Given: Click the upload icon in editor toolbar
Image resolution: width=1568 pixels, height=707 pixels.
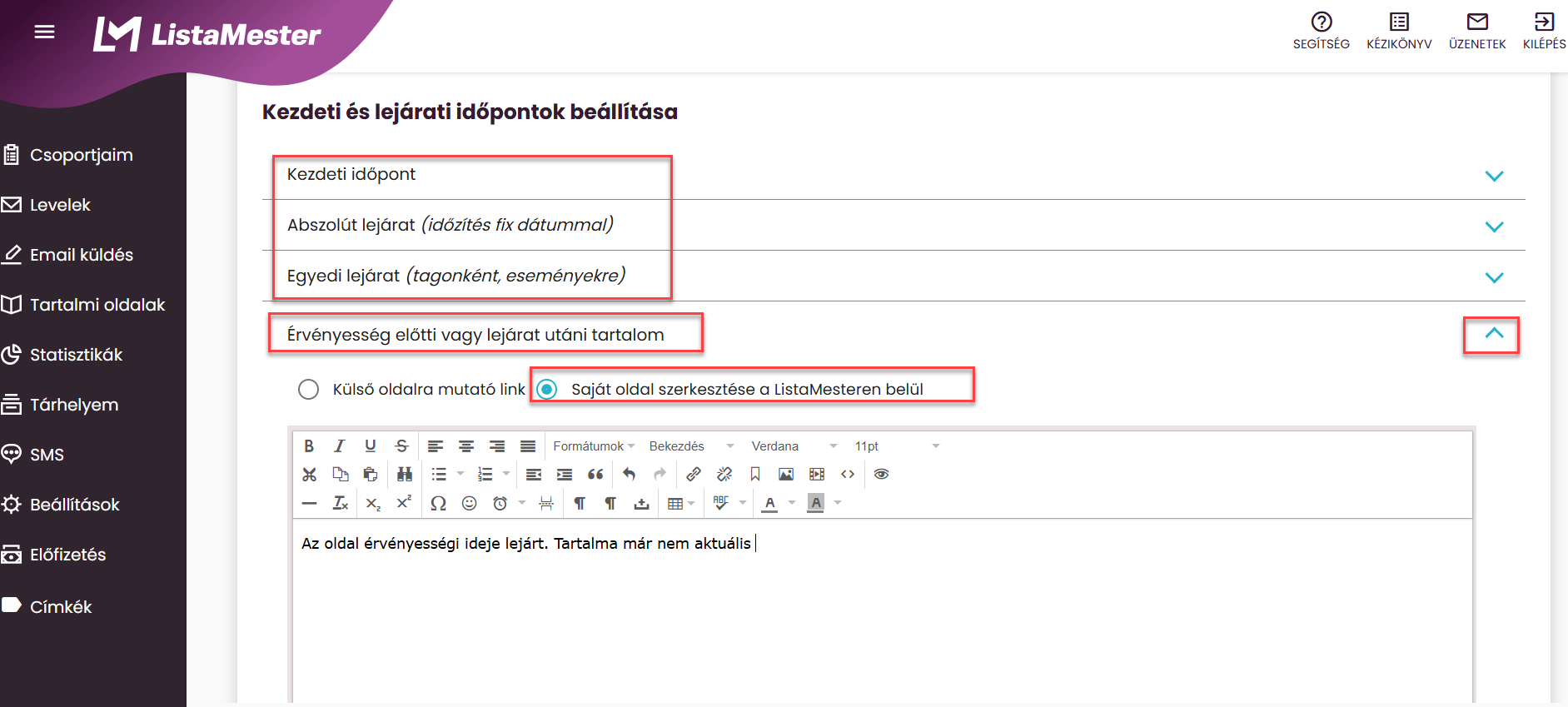Looking at the screenshot, I should [x=641, y=503].
